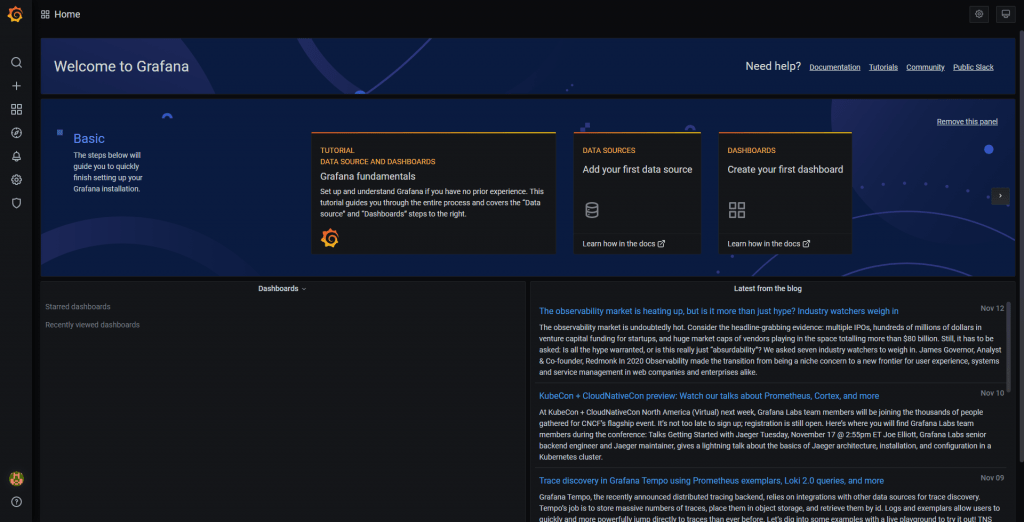Image resolution: width=1024 pixels, height=522 pixels.
Task: Click Add your first data source
Action: coord(637,169)
